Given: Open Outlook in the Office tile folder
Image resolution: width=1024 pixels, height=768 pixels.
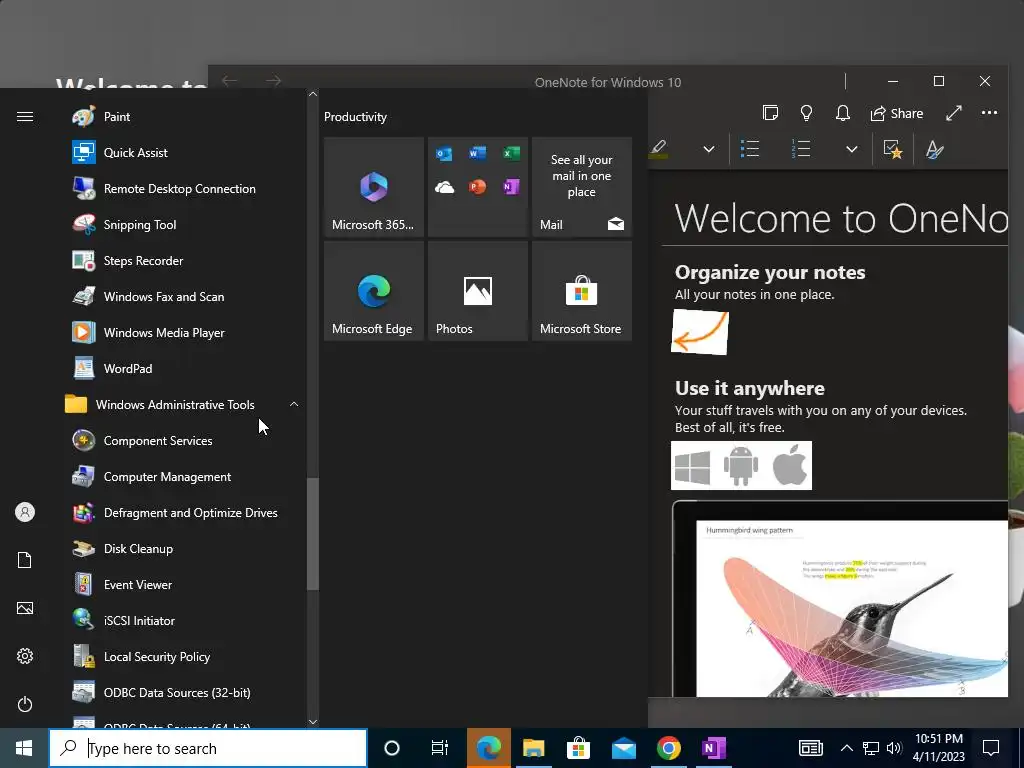Looking at the screenshot, I should point(444,153).
